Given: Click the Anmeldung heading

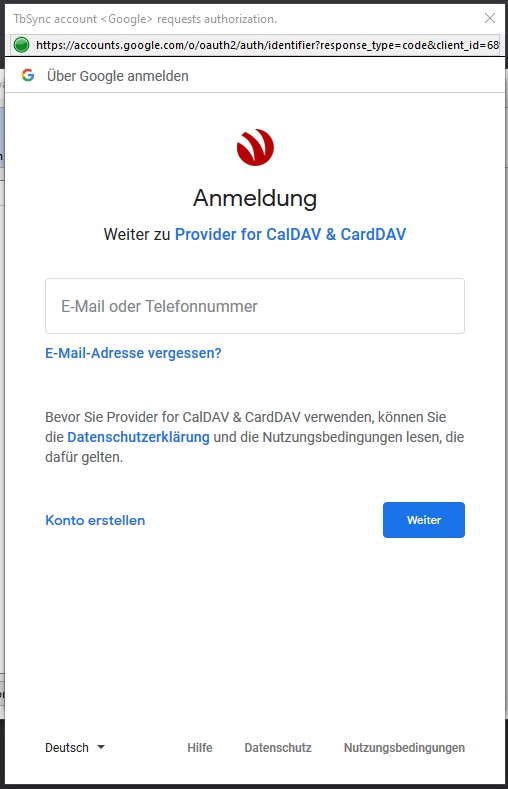Looking at the screenshot, I should pyautogui.click(x=255, y=198).
